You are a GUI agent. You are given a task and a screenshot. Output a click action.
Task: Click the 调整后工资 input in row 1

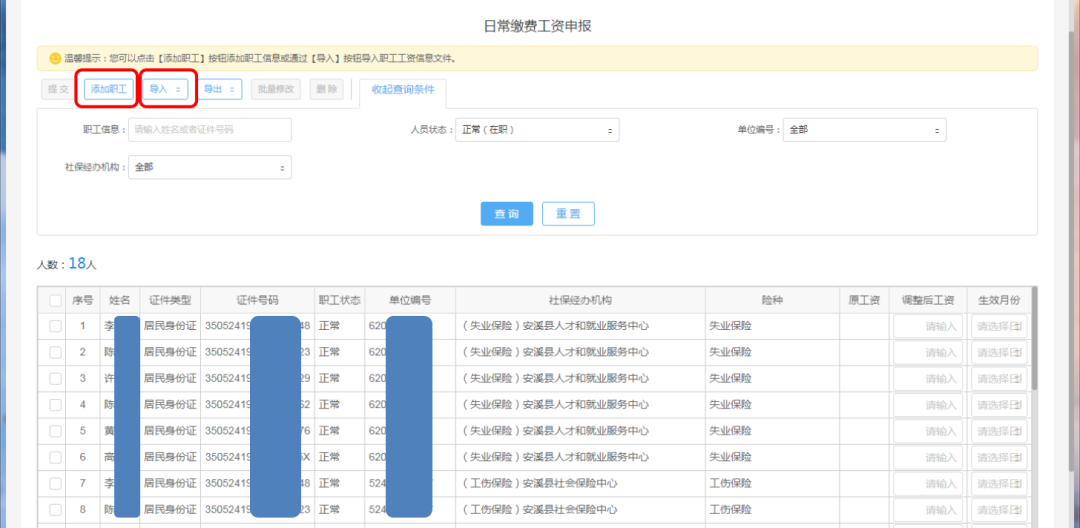[928, 326]
